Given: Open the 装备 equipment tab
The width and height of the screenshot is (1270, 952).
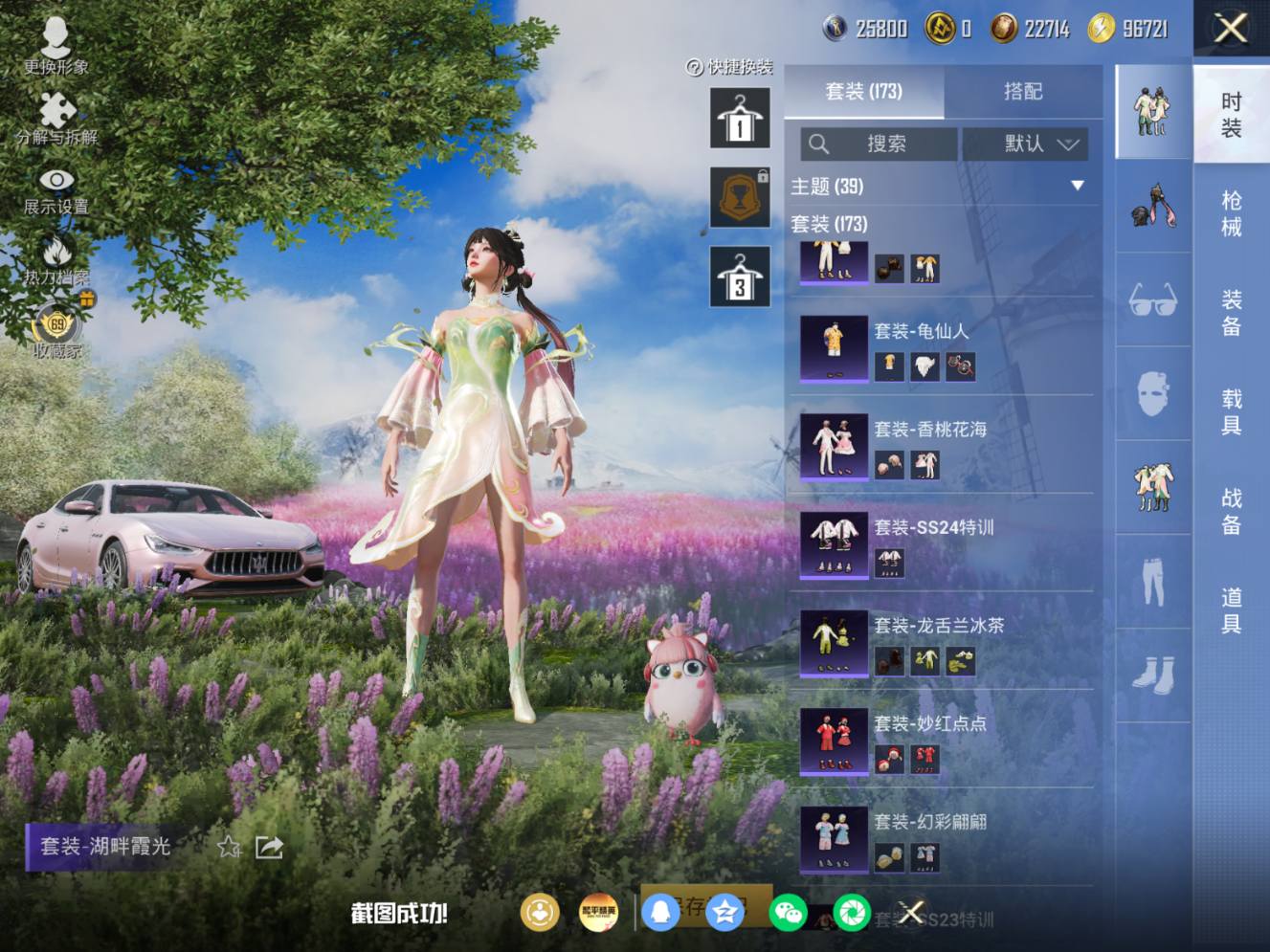Looking at the screenshot, I should tap(1232, 313).
